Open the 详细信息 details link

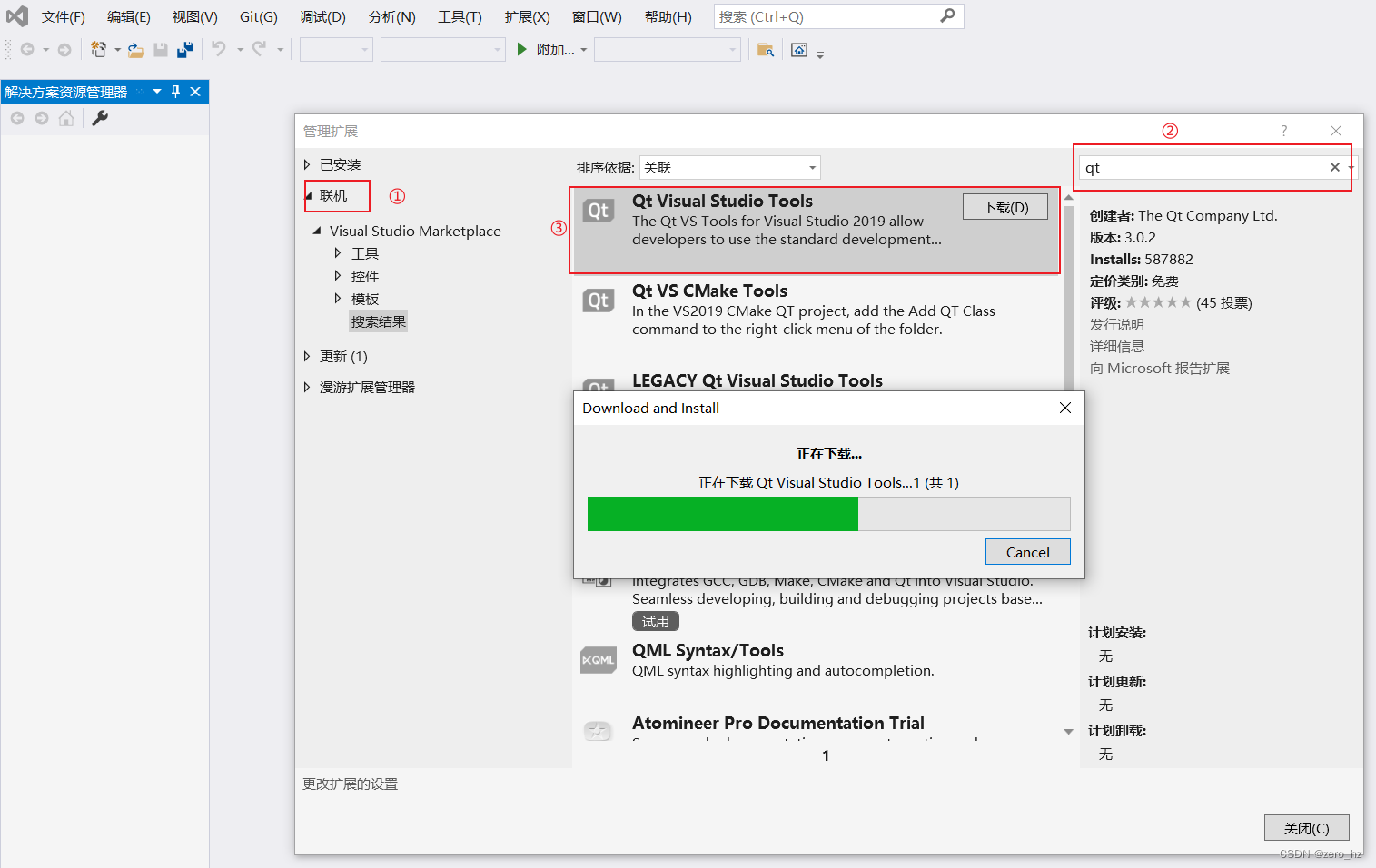tap(1117, 346)
